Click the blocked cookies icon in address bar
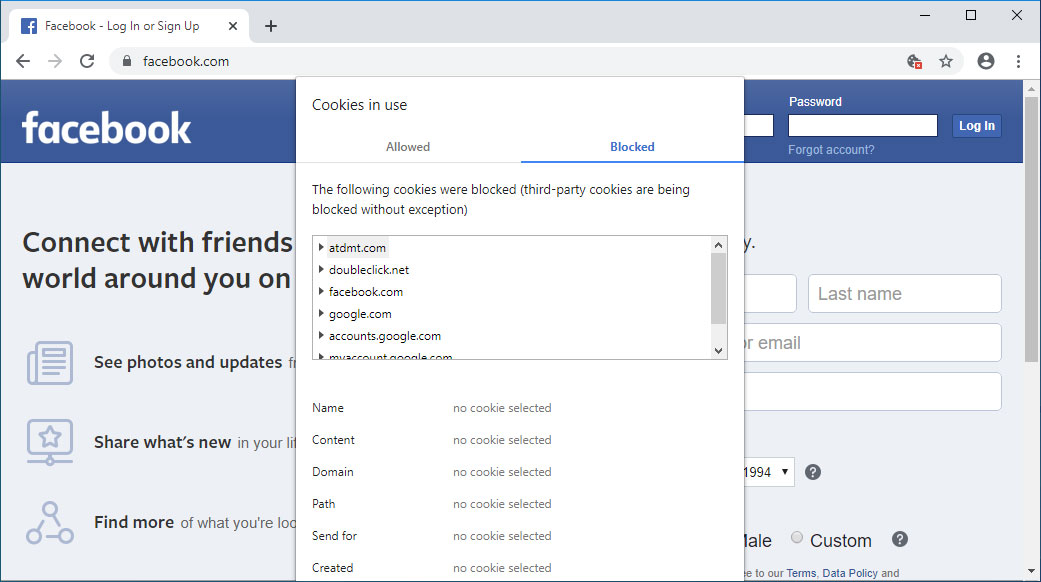 click(914, 61)
